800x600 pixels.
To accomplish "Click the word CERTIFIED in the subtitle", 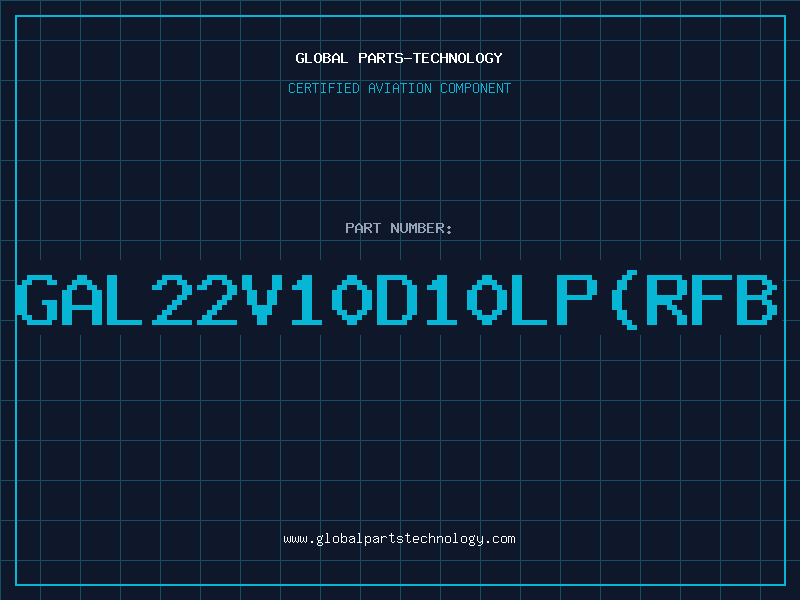I will tap(323, 88).
